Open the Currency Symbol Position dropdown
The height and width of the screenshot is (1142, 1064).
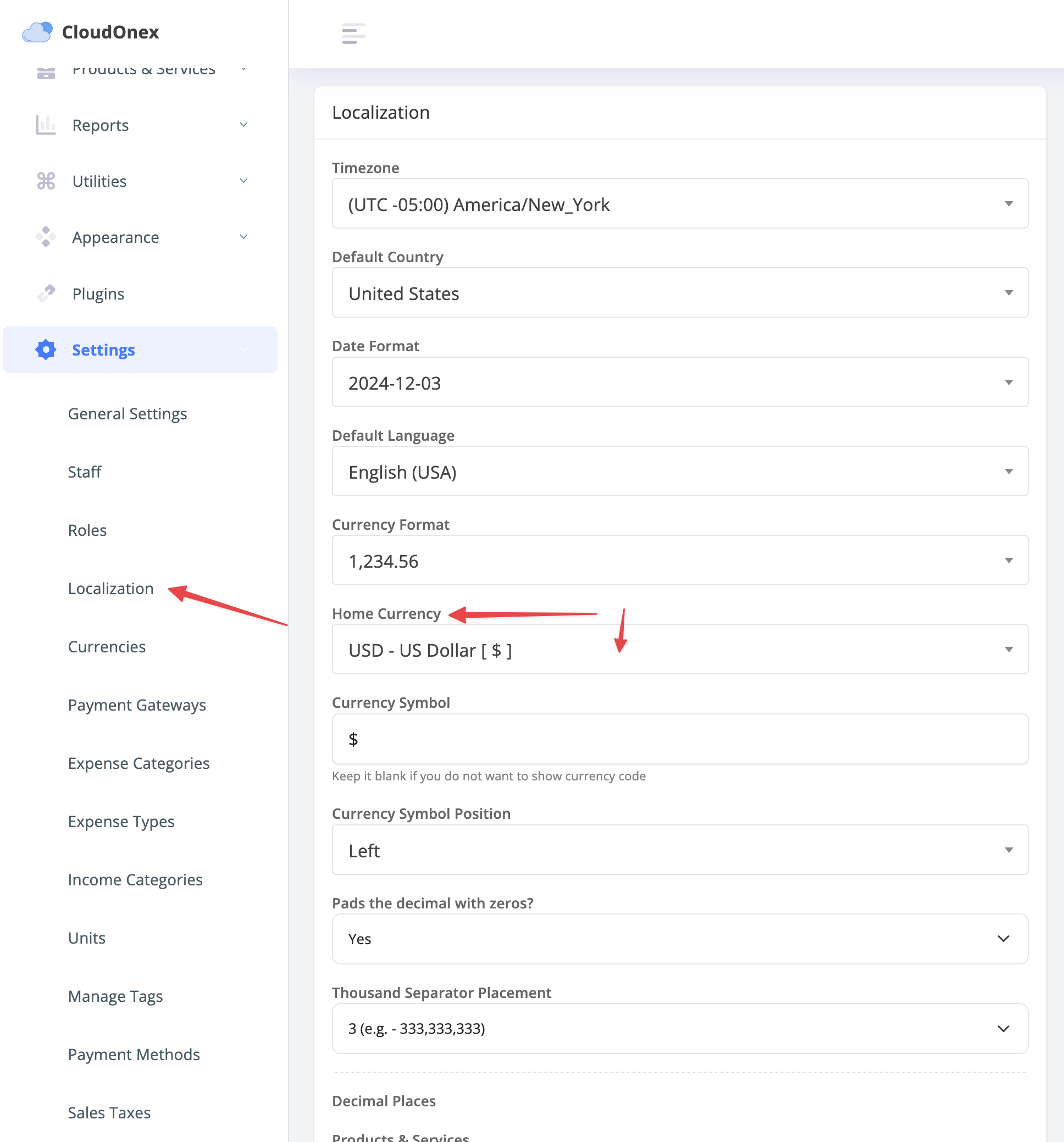coord(680,850)
